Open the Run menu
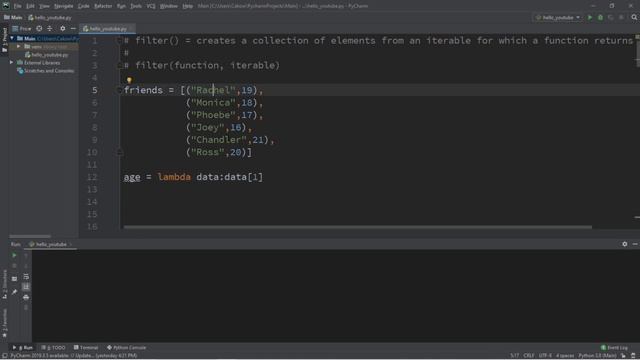The width and height of the screenshot is (640, 360). click(121, 6)
